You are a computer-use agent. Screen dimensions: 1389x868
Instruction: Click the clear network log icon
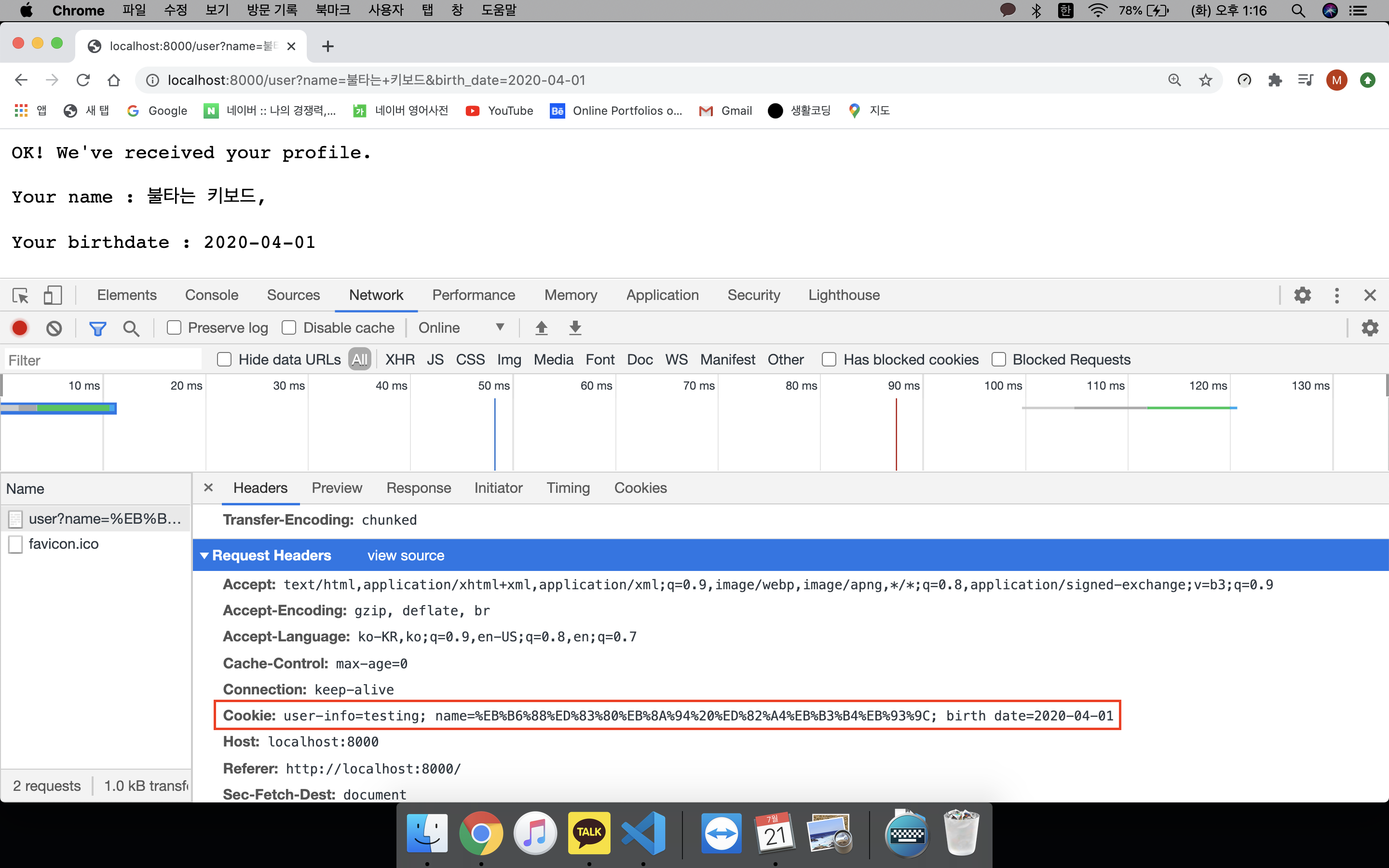pos(54,328)
